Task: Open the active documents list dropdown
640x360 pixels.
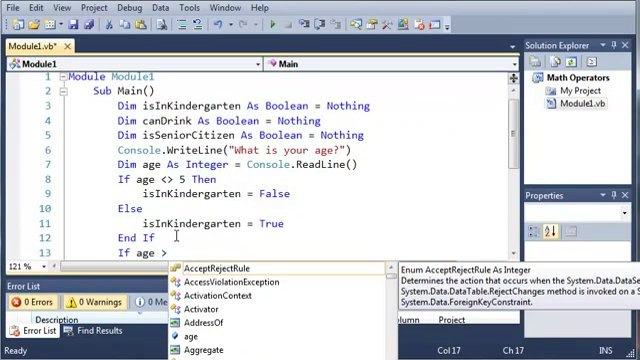Action: tap(512, 47)
